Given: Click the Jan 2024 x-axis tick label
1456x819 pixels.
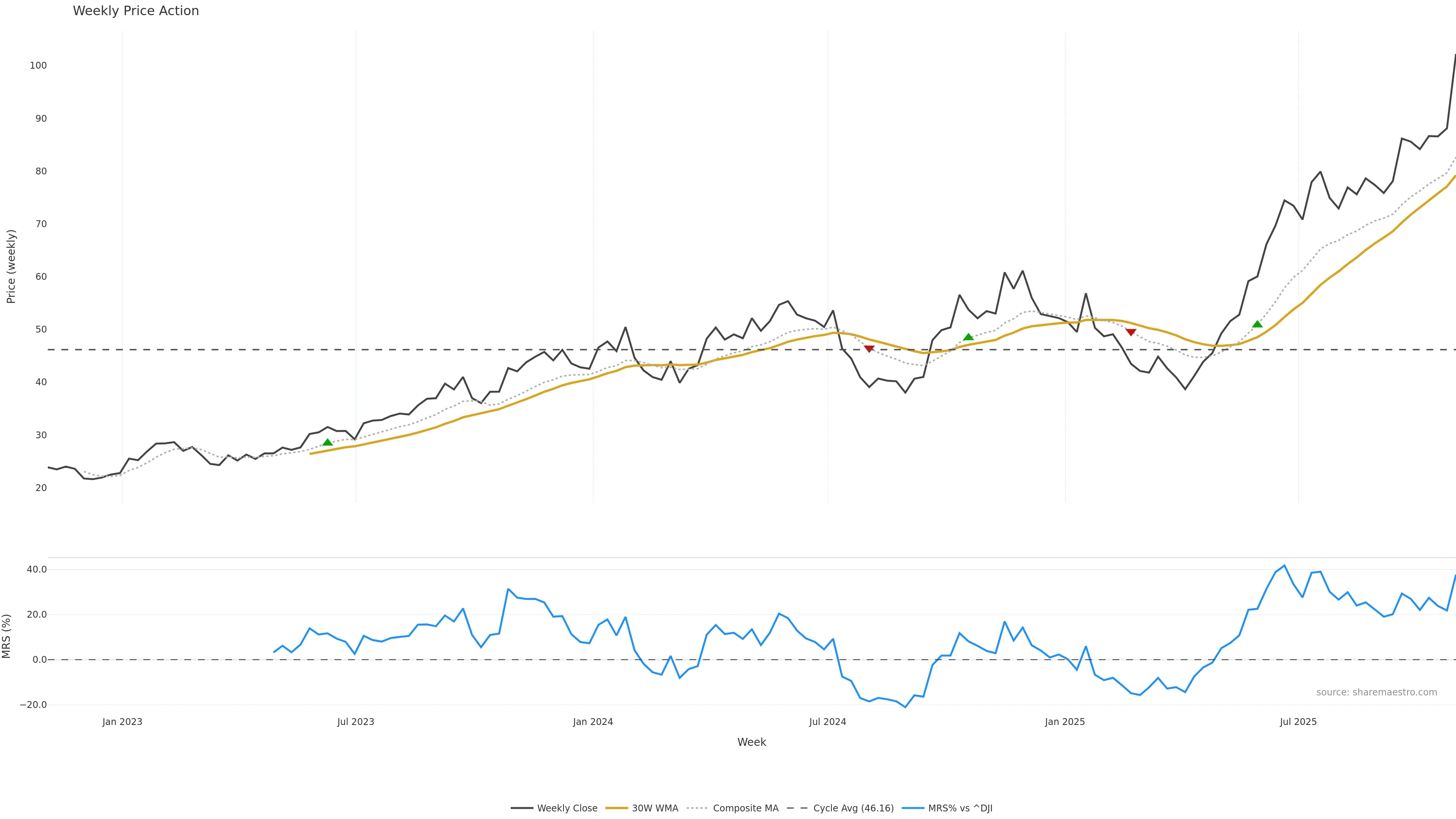Looking at the screenshot, I should [592, 722].
